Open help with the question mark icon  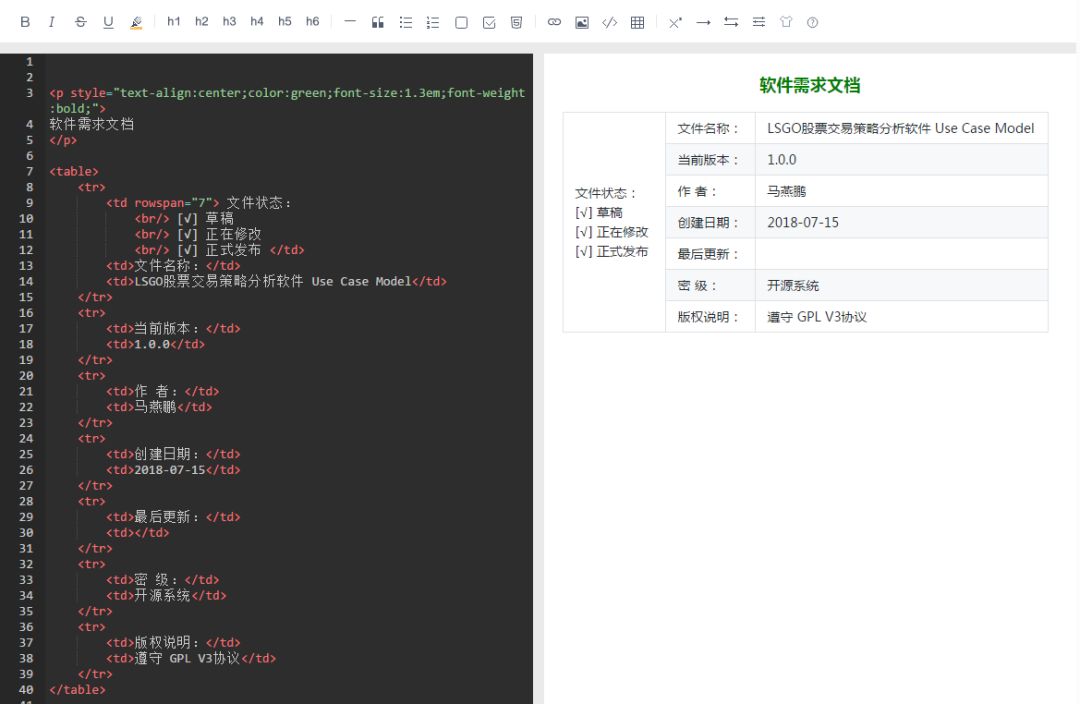(x=813, y=21)
